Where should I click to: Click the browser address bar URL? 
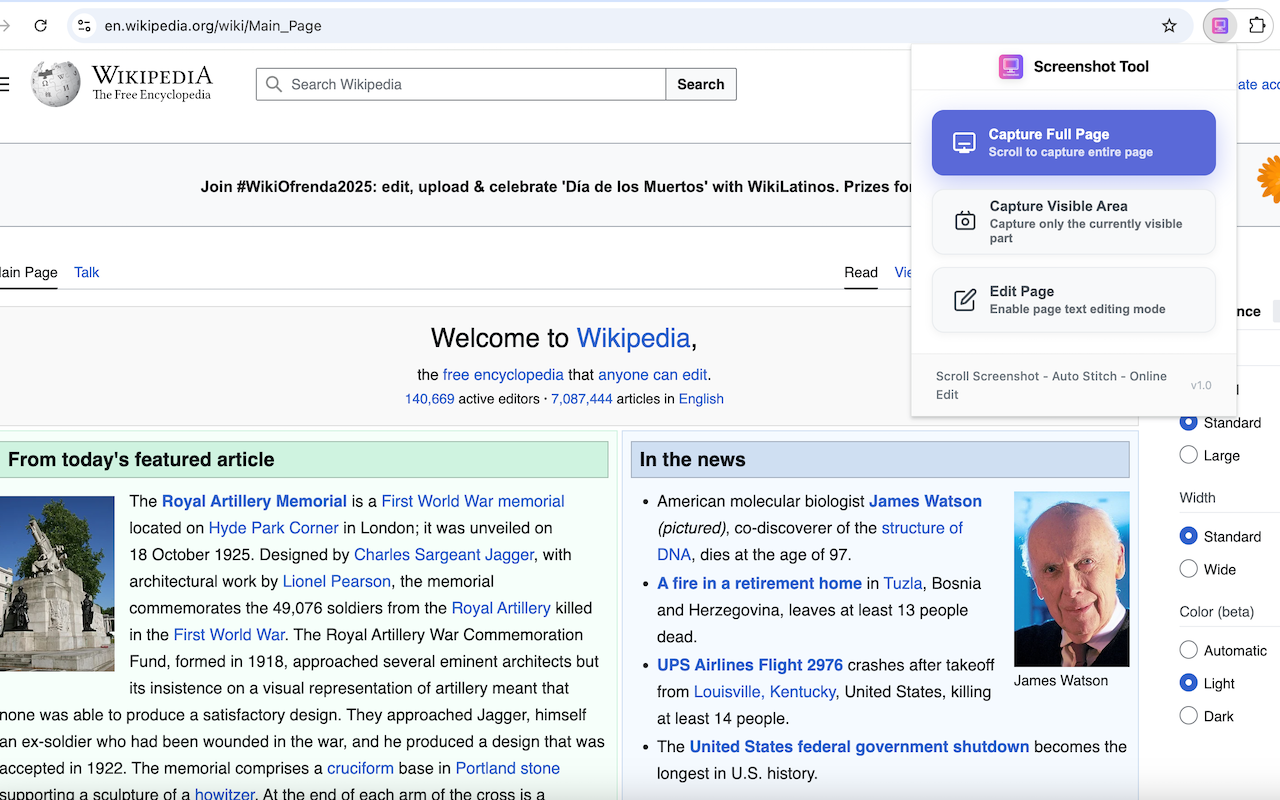213,26
